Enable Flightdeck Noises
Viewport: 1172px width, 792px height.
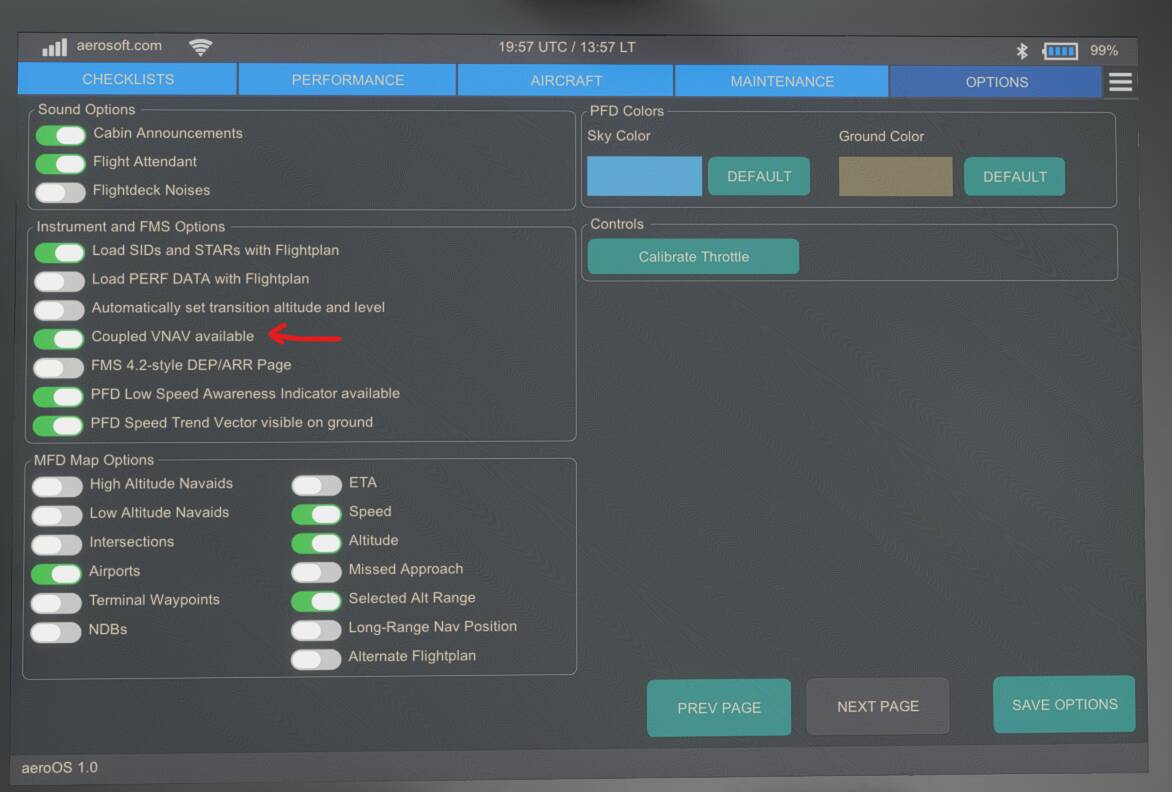click(61, 192)
